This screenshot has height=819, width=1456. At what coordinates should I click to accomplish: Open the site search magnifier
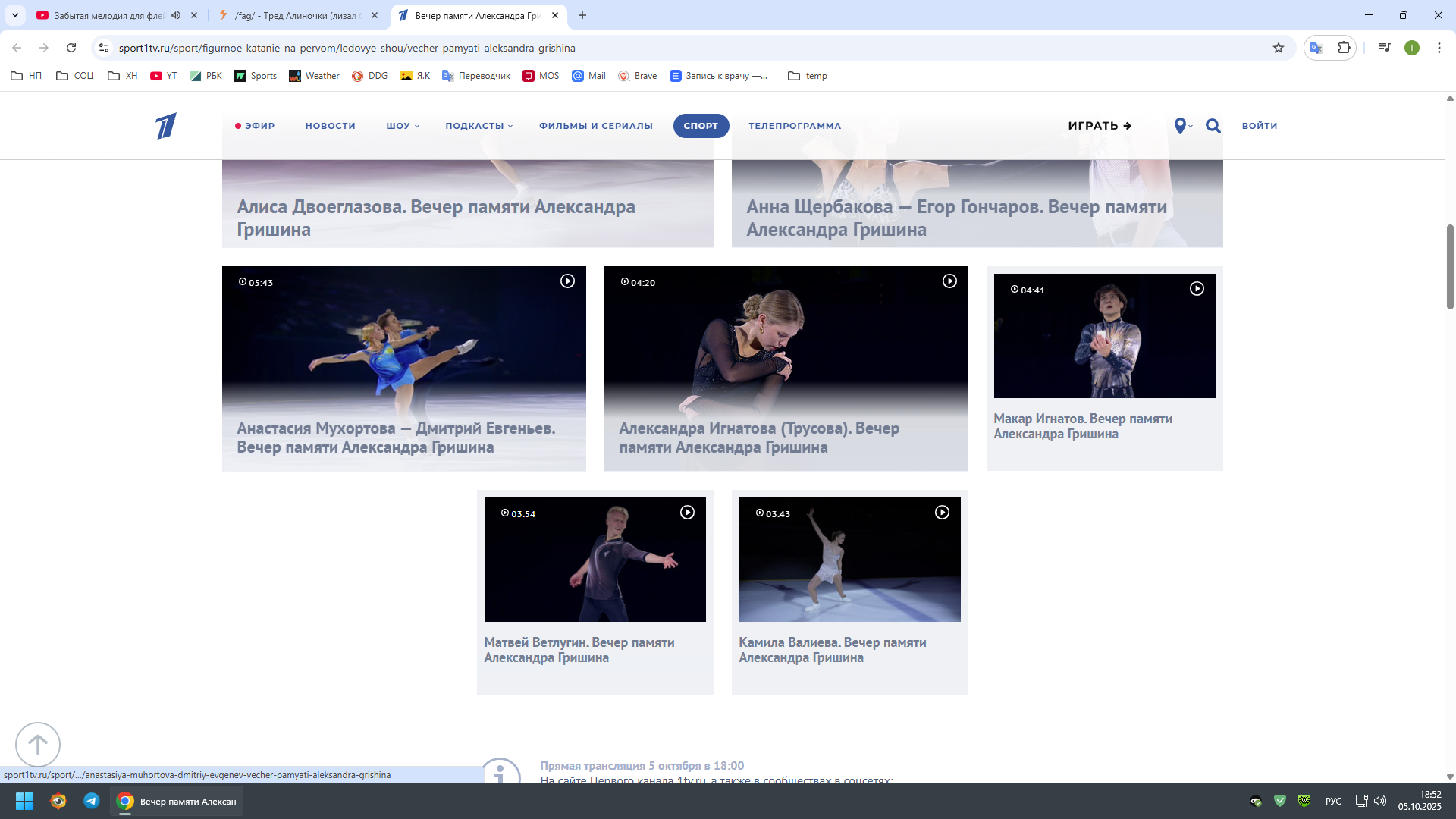[x=1213, y=126]
